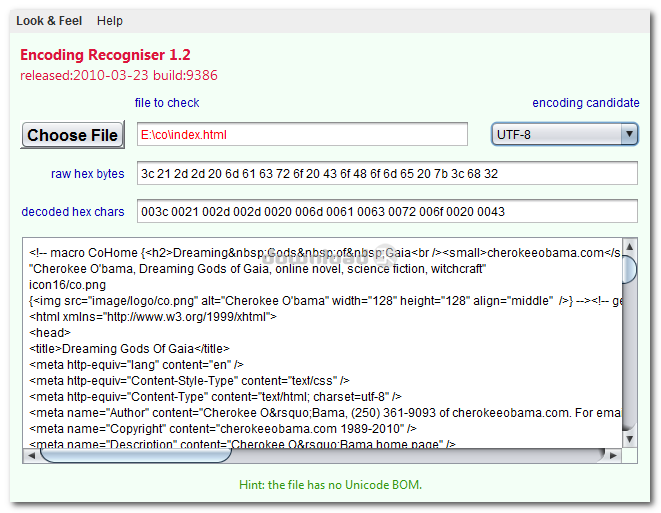Click the Choose File button
Viewport: 661px width, 513px height.
[73, 135]
